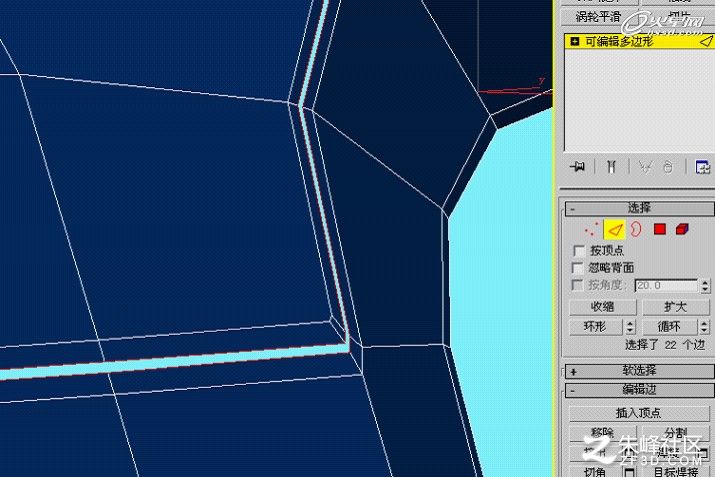
Task: Toggle Show End Result icon
Action: coord(611,167)
